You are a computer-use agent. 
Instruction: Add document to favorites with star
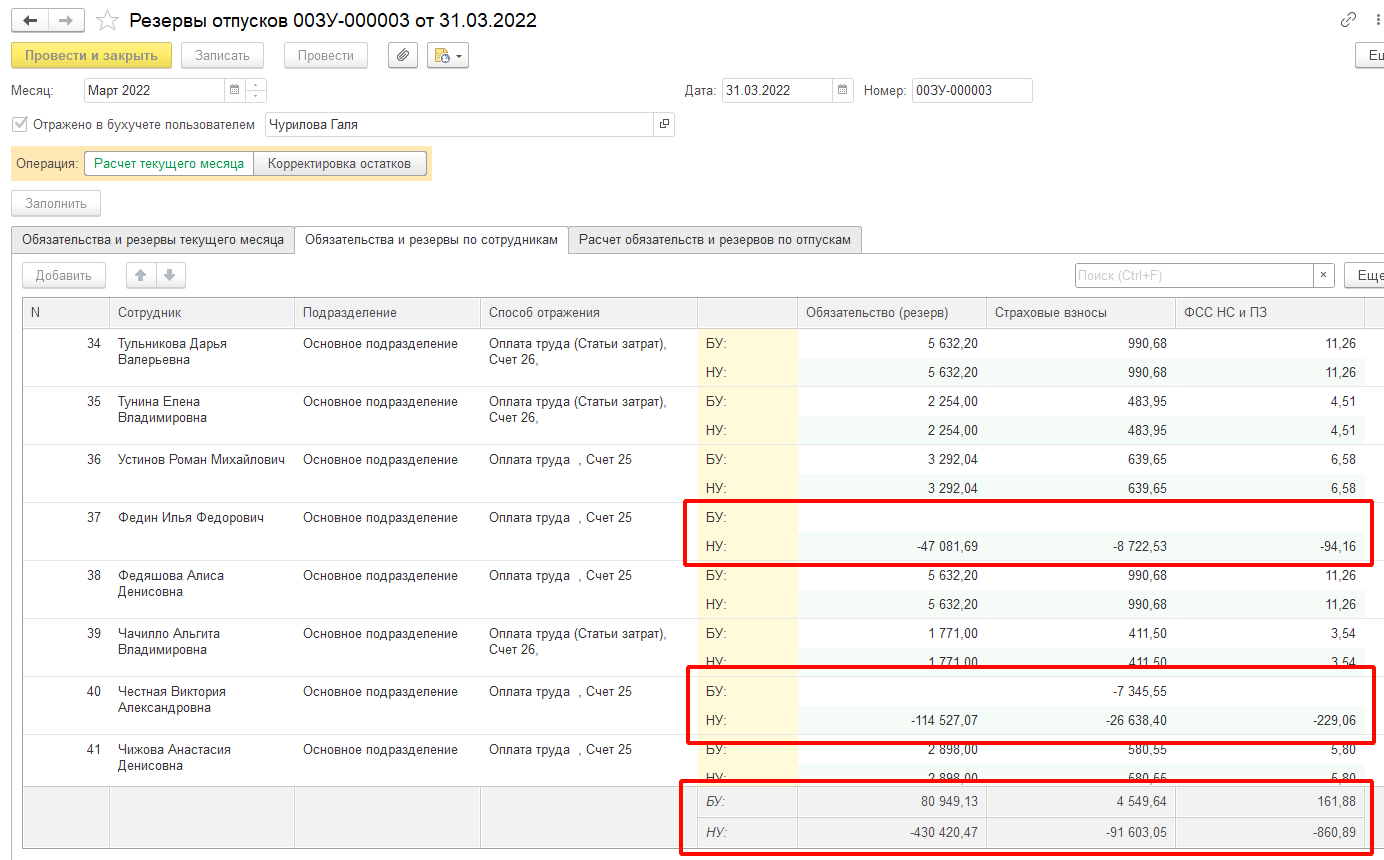point(107,21)
